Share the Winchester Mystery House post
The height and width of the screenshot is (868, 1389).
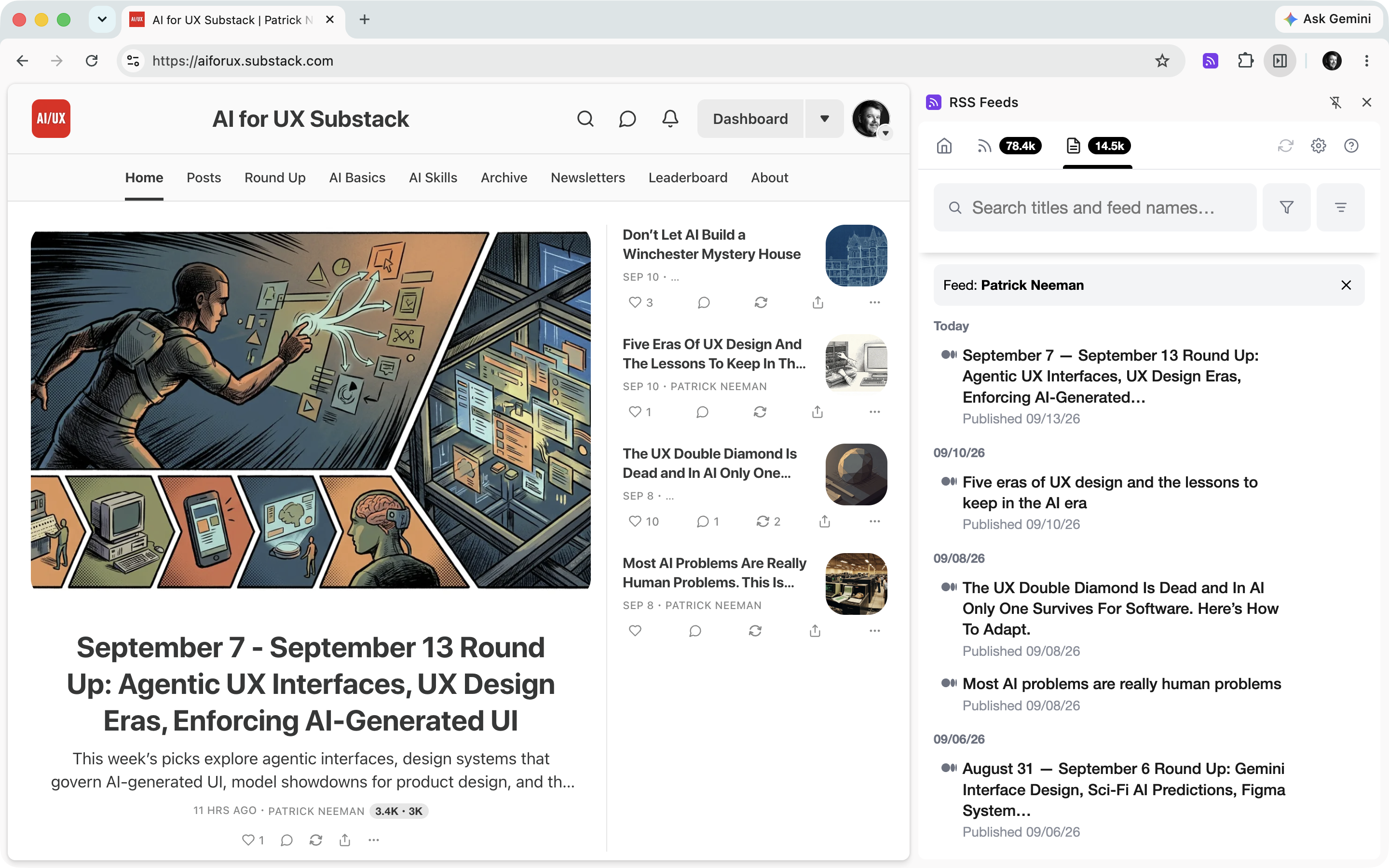(818, 302)
